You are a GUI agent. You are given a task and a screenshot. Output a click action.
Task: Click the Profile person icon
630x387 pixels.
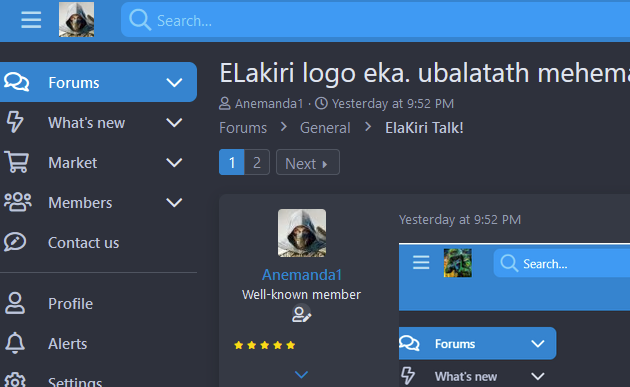tap(15, 303)
